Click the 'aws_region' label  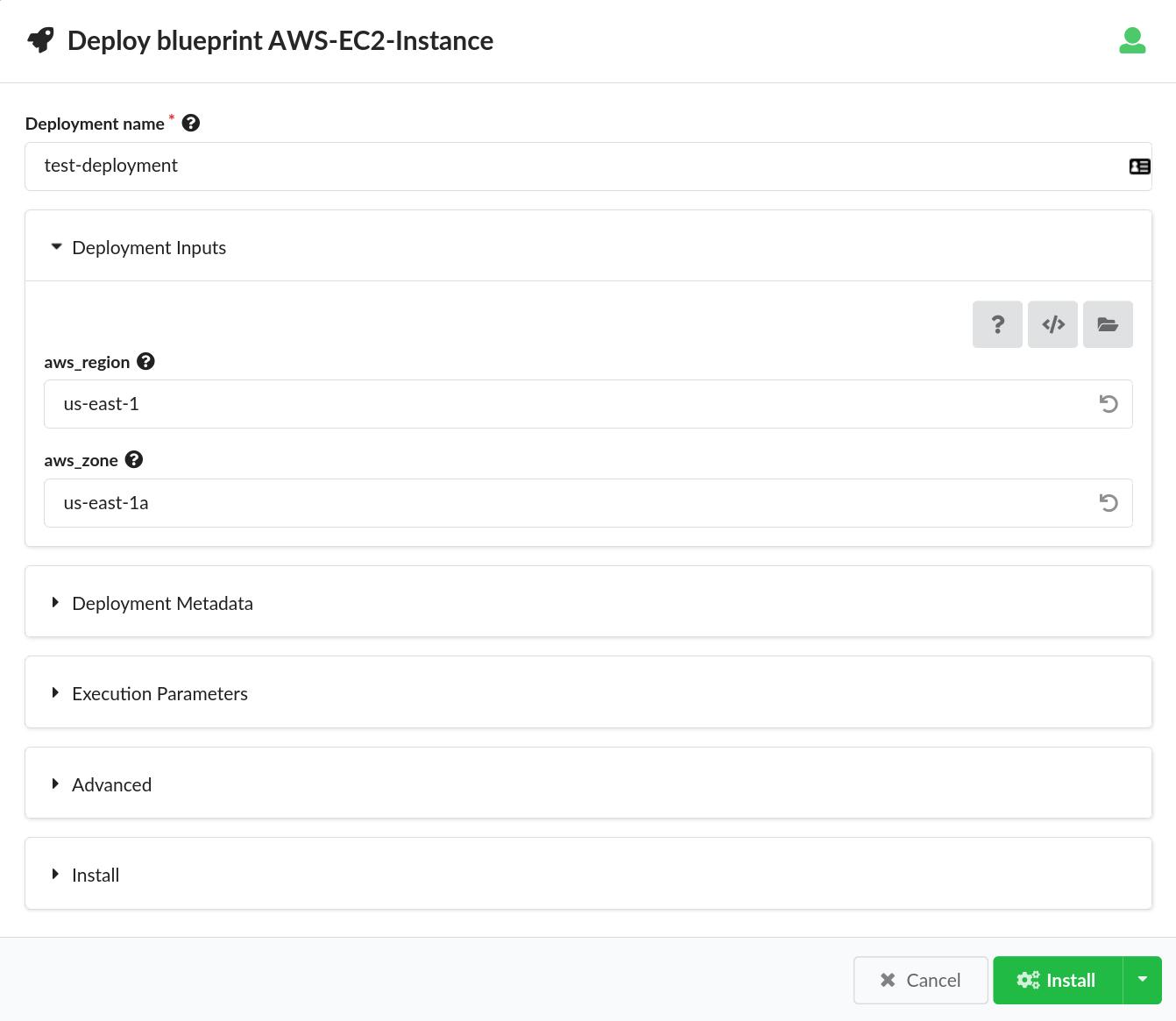87,362
